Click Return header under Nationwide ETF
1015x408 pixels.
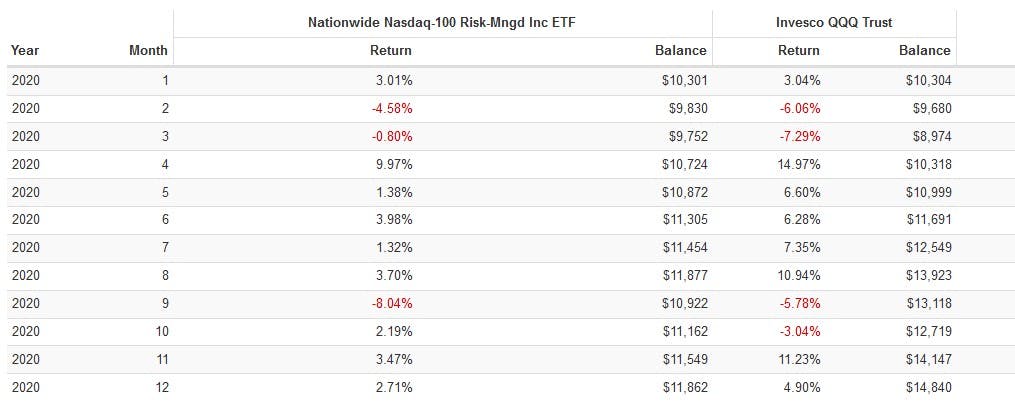(x=390, y=50)
